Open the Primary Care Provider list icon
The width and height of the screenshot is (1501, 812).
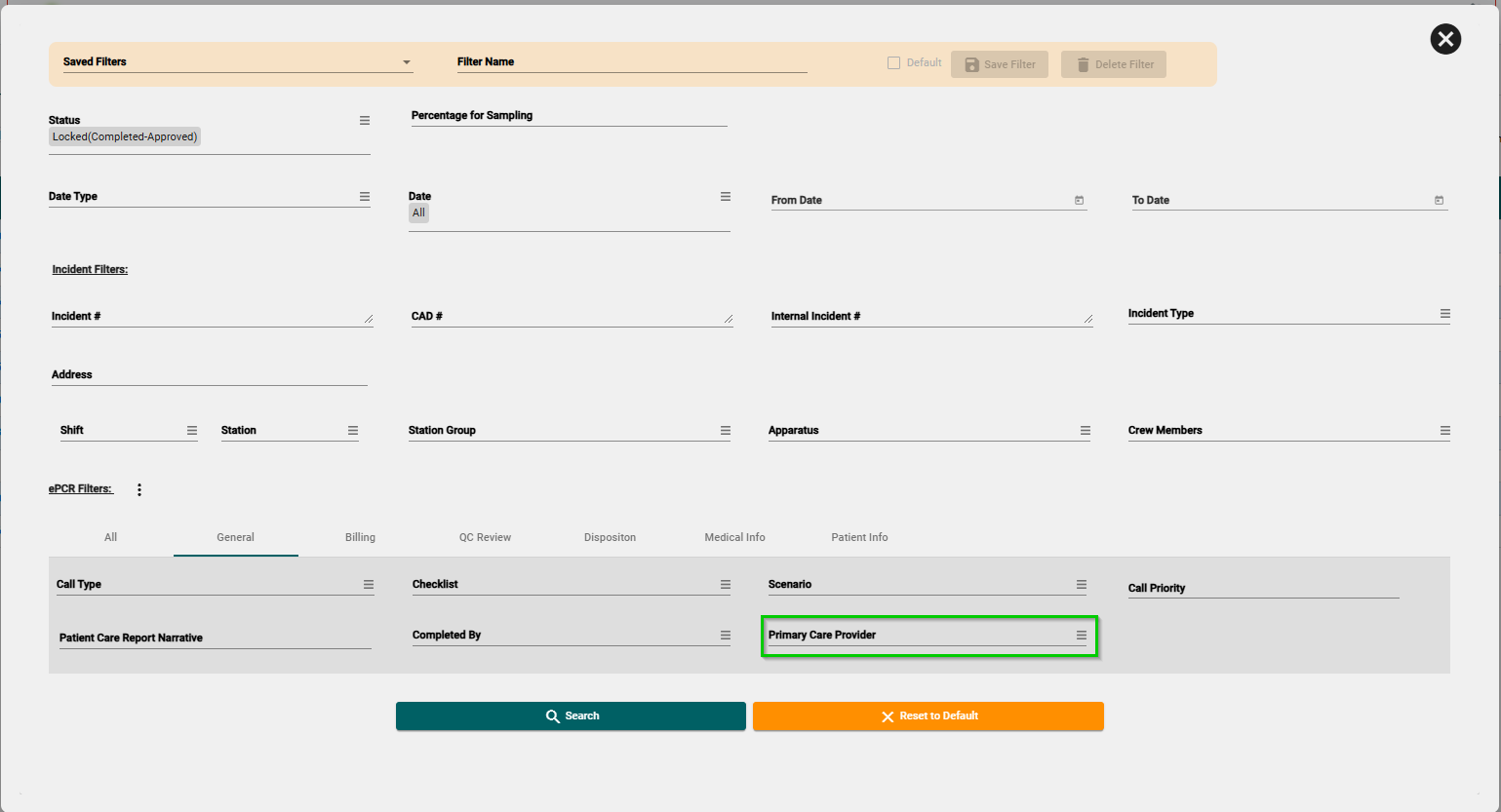[x=1081, y=636]
